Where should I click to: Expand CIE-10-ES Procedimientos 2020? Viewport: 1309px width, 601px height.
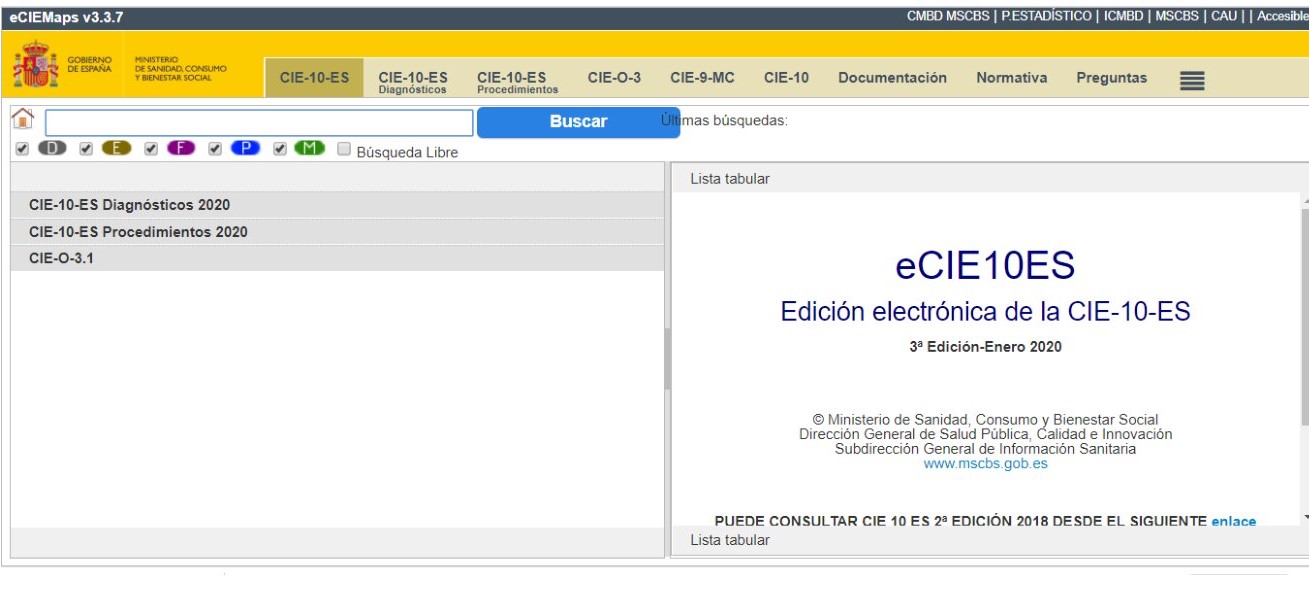click(x=337, y=232)
